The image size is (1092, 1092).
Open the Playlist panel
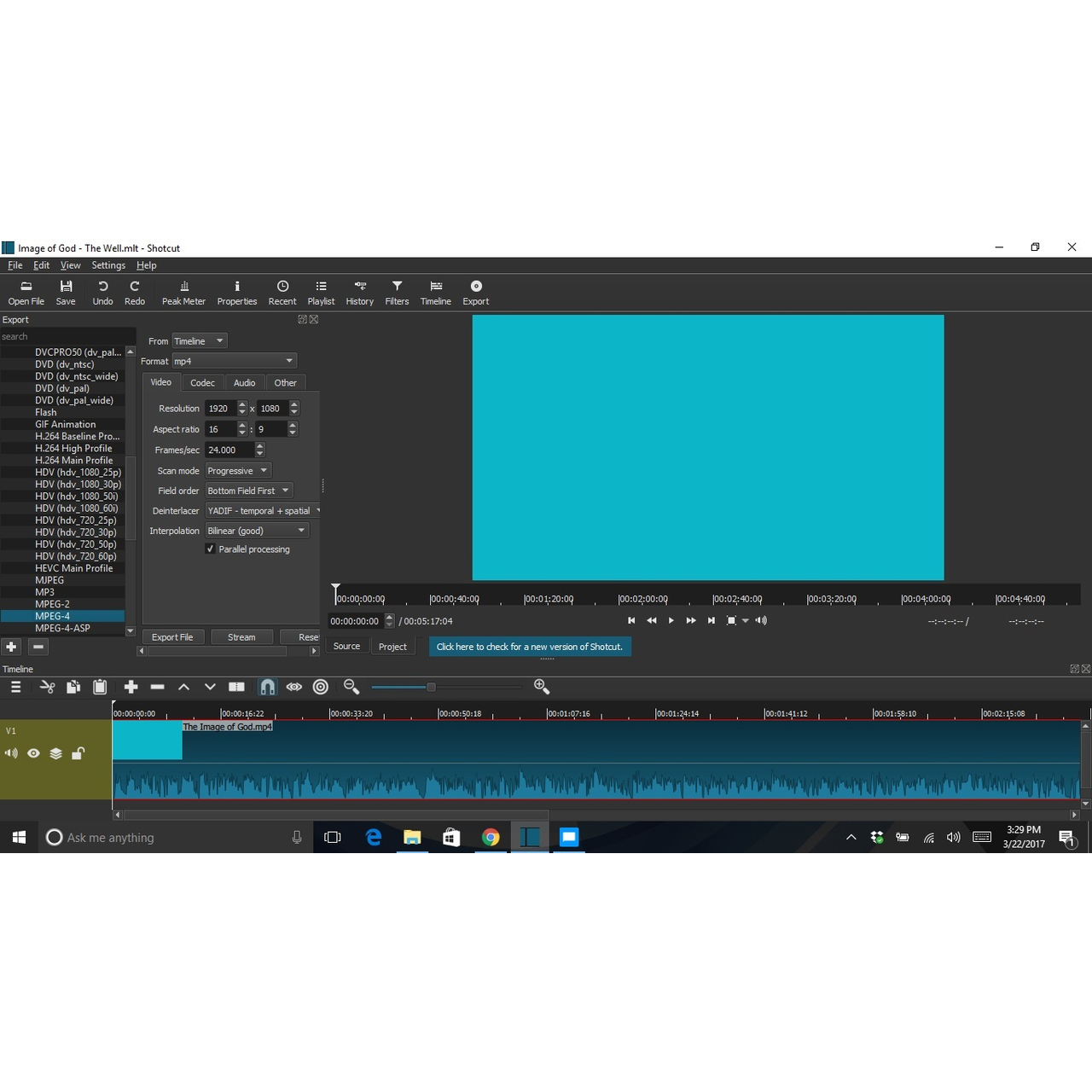(x=321, y=292)
